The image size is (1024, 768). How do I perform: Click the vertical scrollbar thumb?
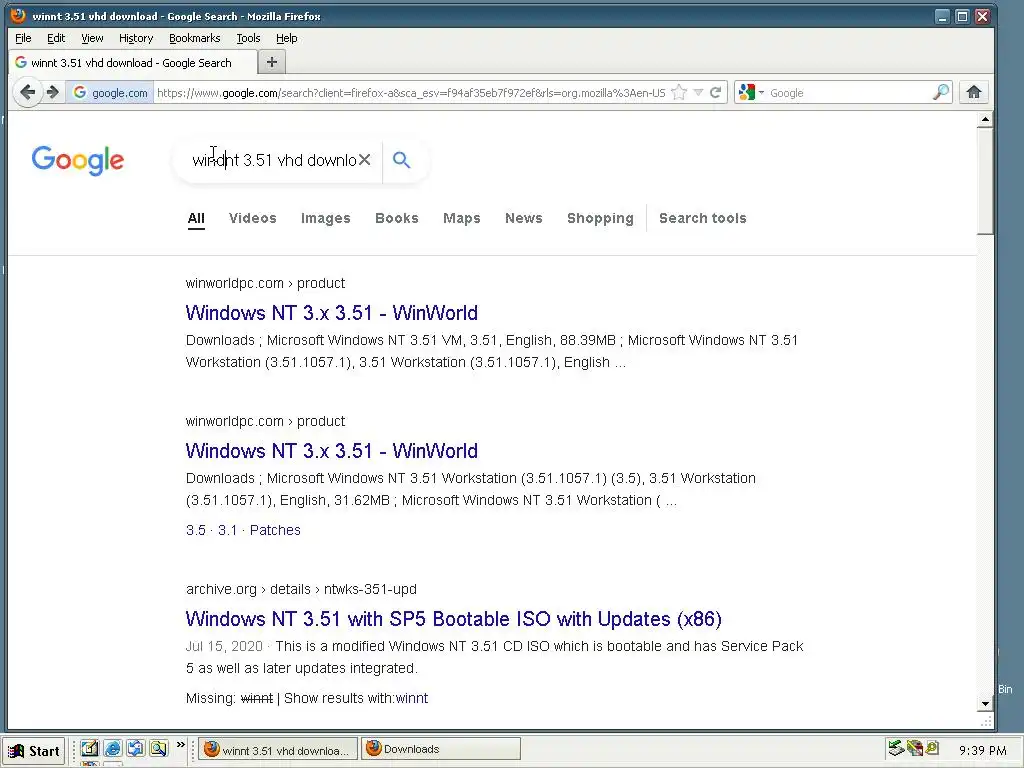(985, 181)
